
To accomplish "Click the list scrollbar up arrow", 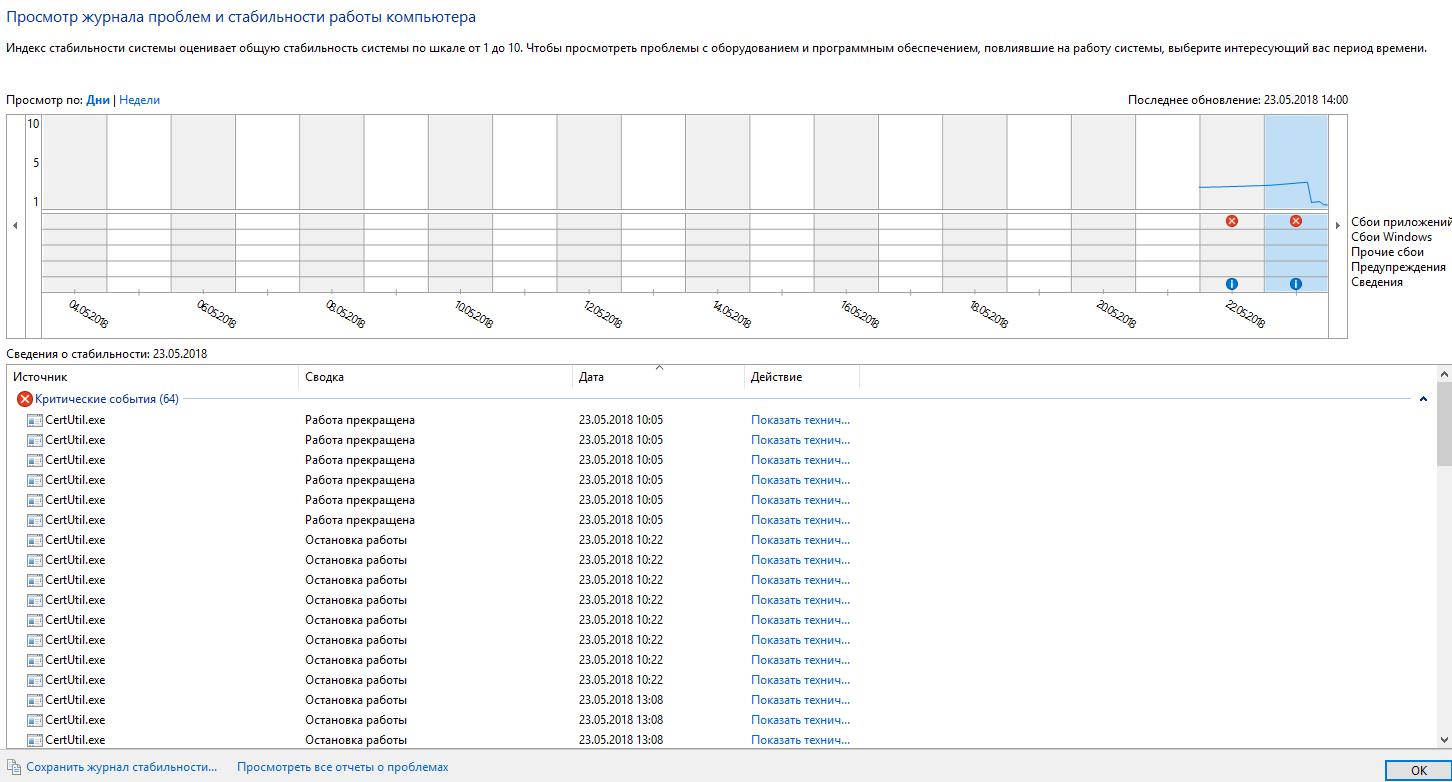I will pos(1444,373).
